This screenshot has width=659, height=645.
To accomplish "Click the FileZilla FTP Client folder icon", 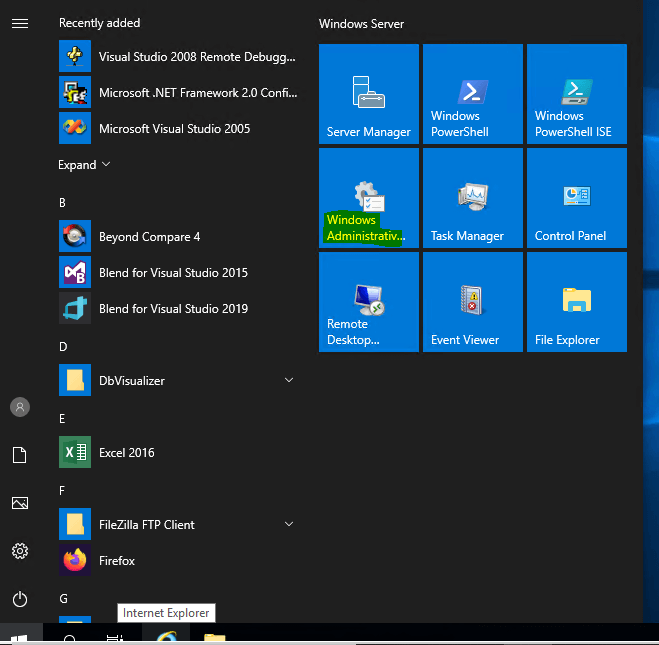I will click(x=75, y=524).
